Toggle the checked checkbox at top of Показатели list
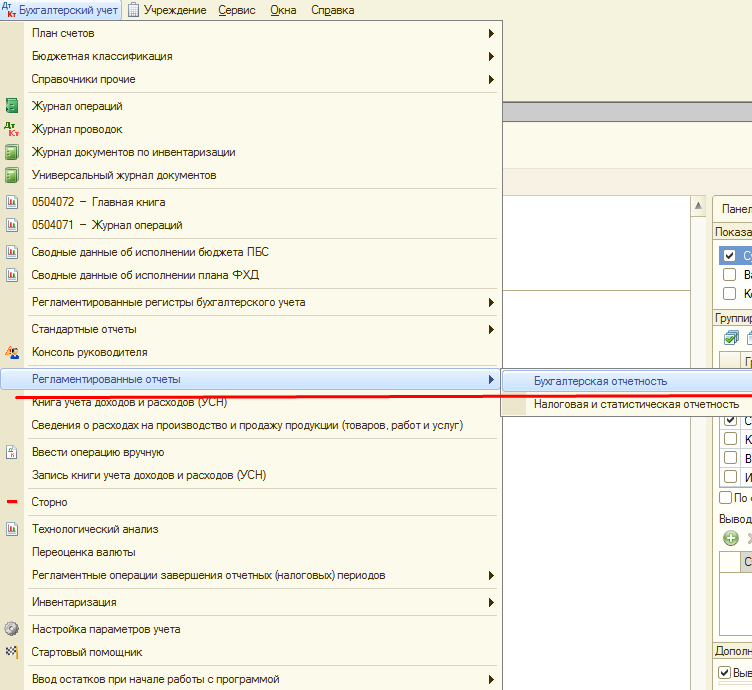The height and width of the screenshot is (690, 752). tap(729, 256)
